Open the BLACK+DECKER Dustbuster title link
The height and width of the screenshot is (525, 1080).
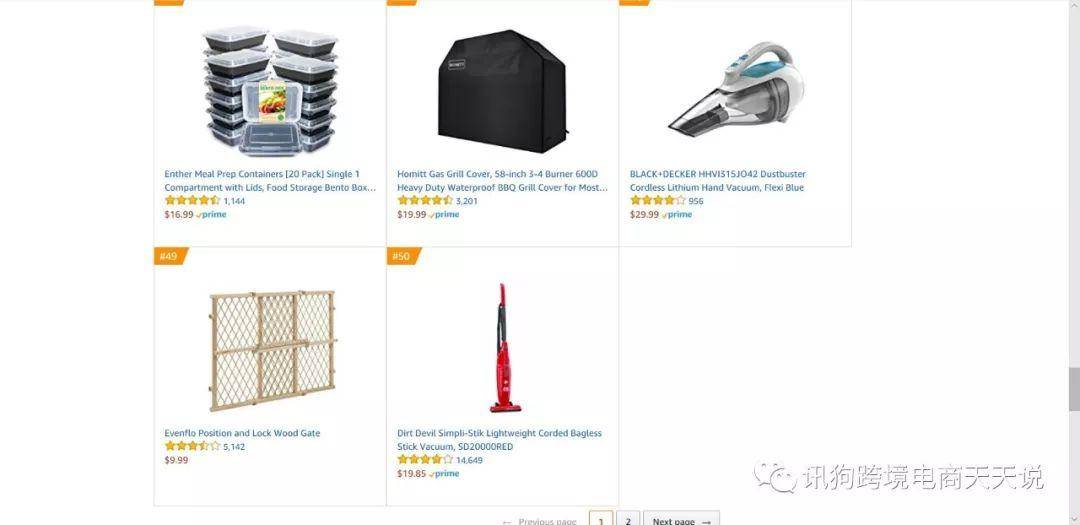click(717, 181)
